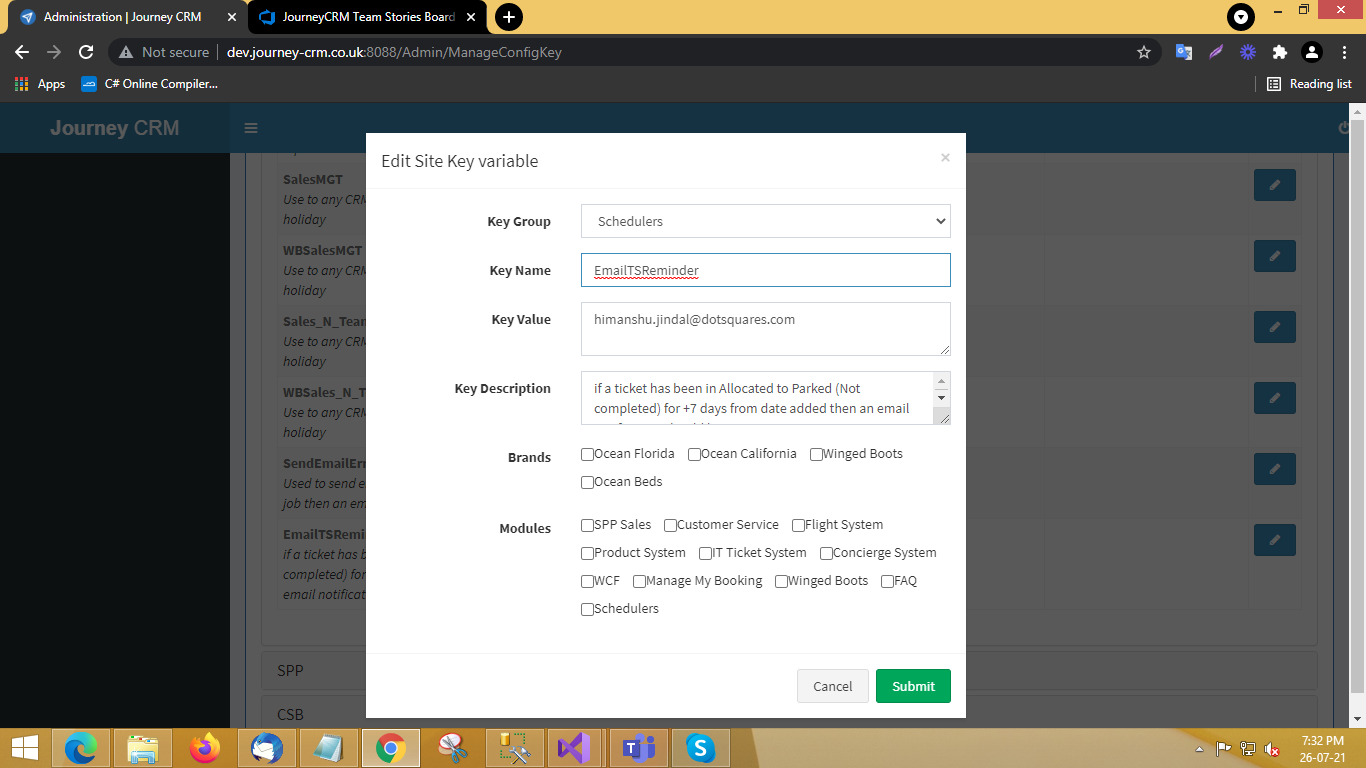Check Winged Boots under Brands
1366x768 pixels.
tap(817, 454)
